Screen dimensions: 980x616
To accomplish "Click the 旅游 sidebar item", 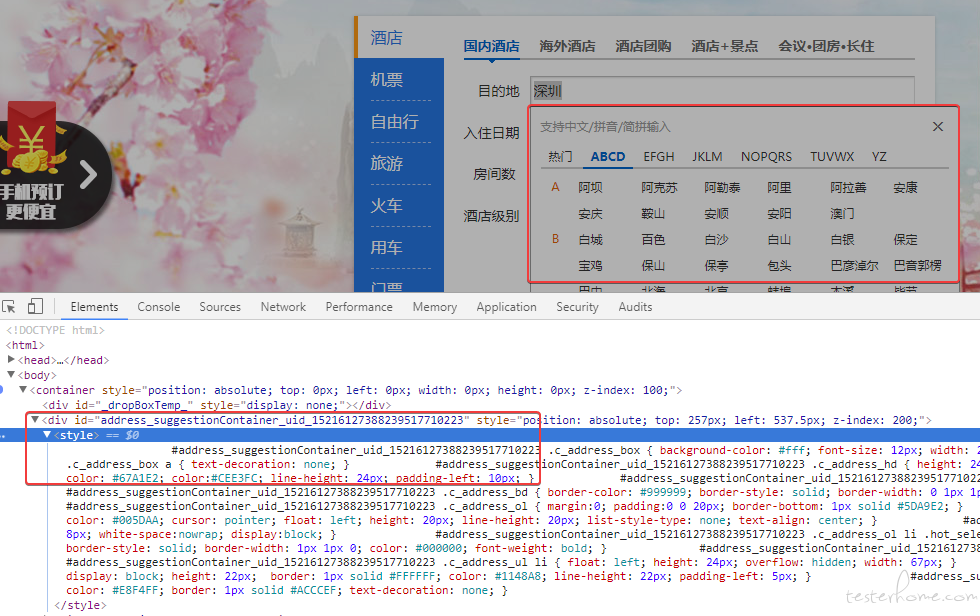I will [x=386, y=164].
